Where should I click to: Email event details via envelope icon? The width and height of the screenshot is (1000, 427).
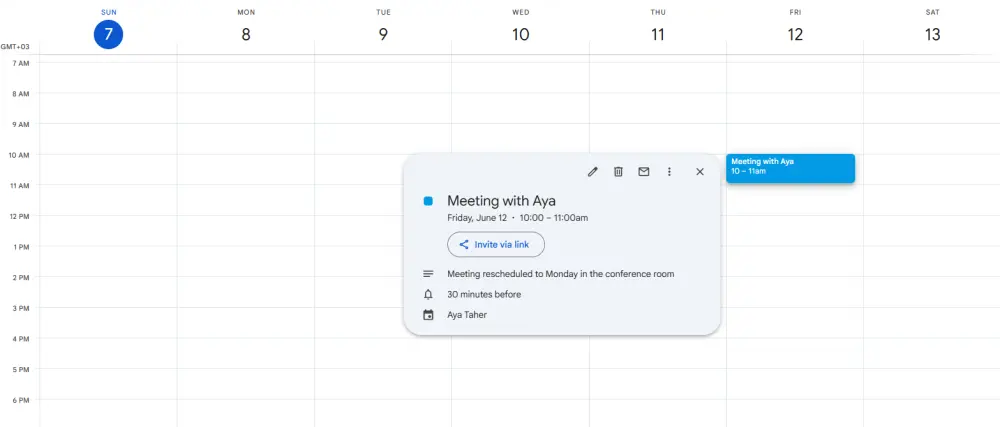[643, 171]
